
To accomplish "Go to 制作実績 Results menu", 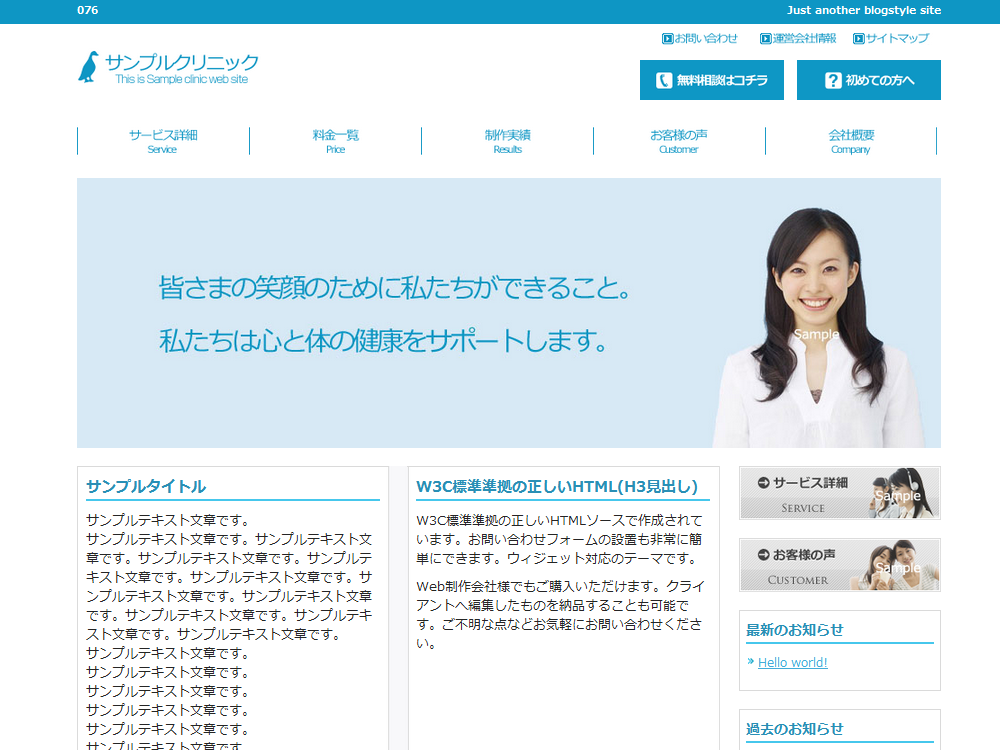I will click(508, 141).
